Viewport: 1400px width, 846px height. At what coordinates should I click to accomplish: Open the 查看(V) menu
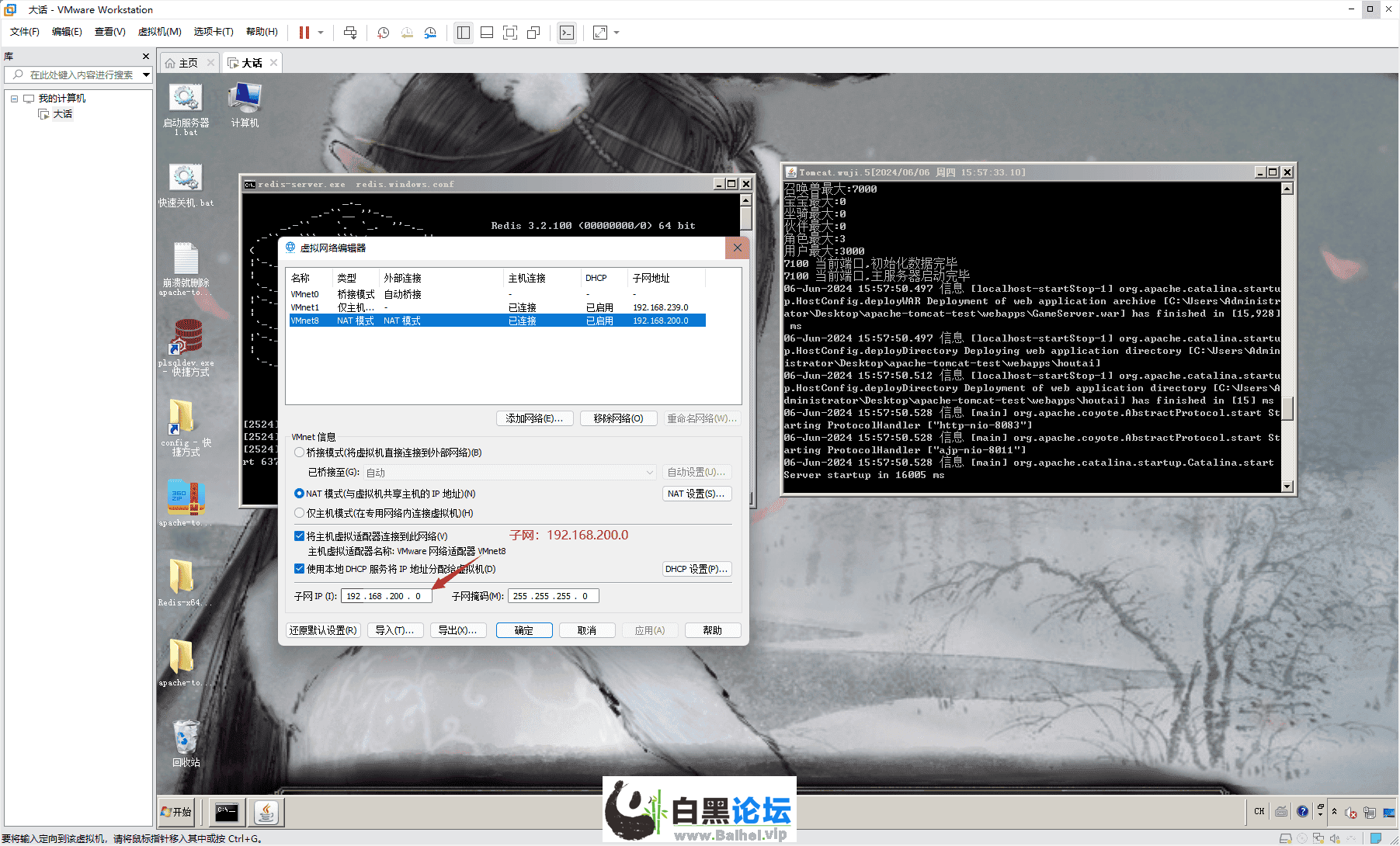(x=109, y=32)
